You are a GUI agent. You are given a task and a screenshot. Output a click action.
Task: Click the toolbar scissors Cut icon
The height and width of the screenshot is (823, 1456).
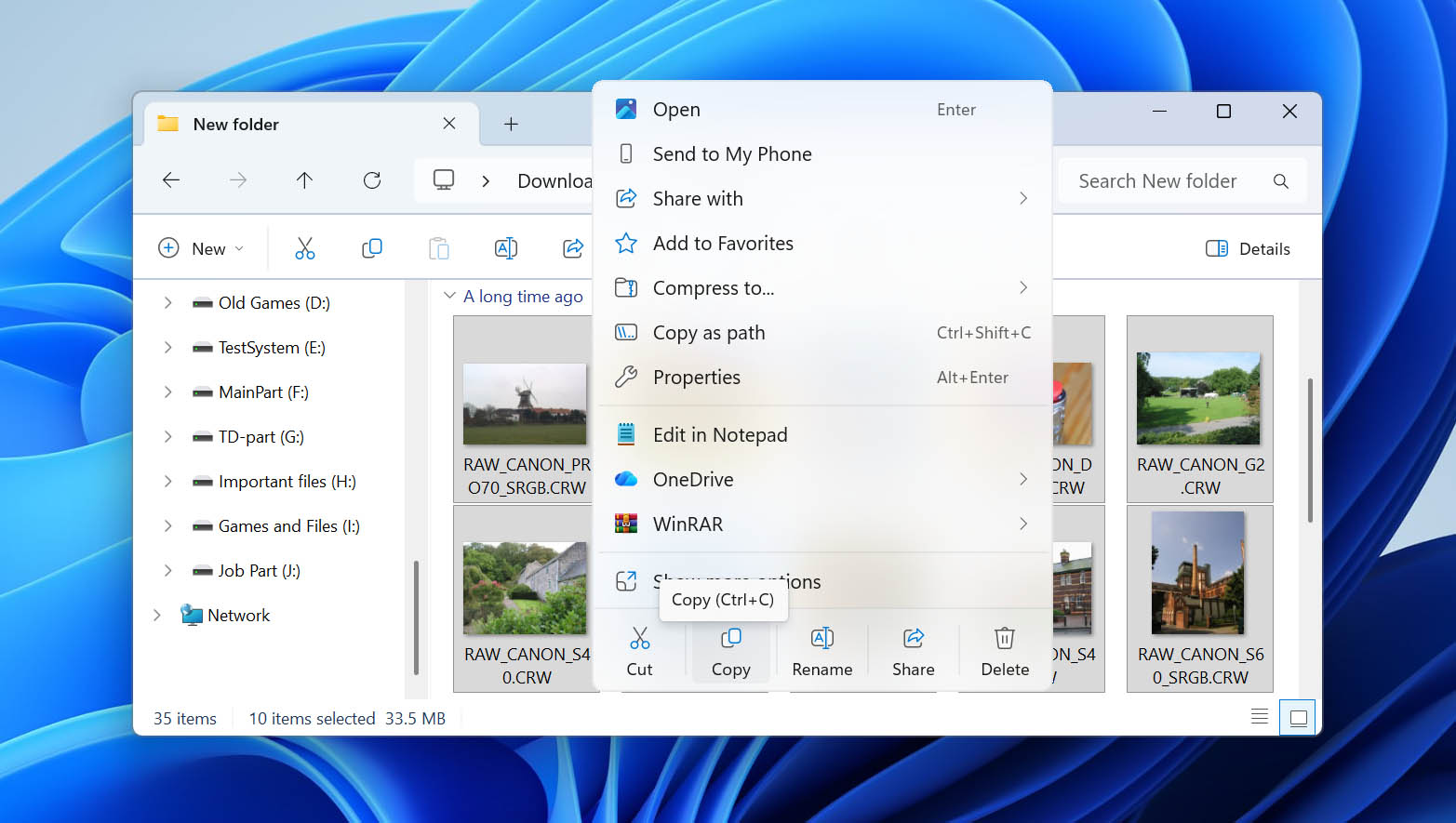(305, 248)
